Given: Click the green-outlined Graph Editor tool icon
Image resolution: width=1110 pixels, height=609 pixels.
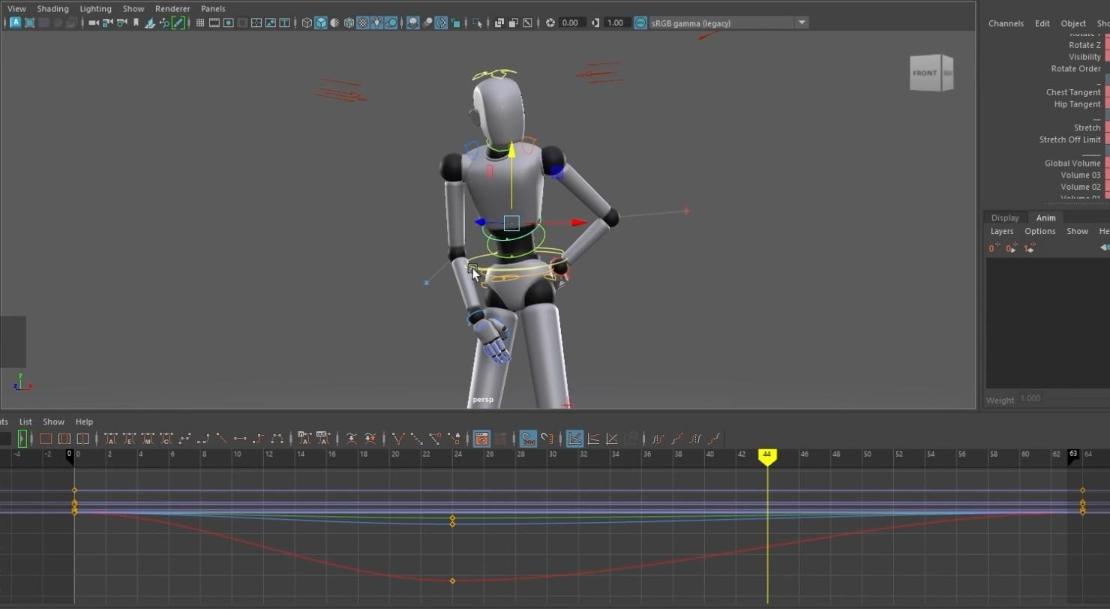Looking at the screenshot, I should [x=22, y=439].
